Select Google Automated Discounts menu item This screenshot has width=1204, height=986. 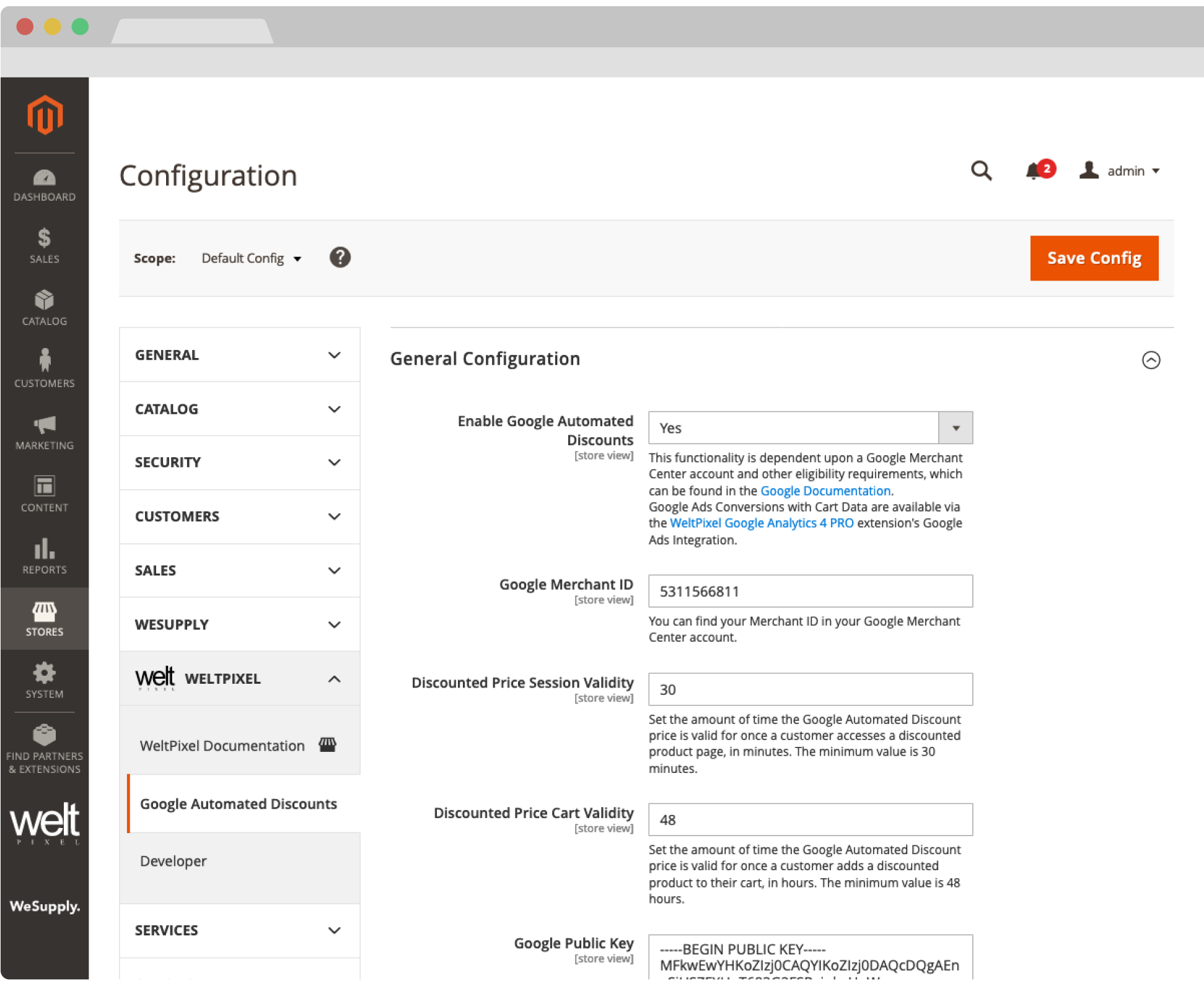pos(239,804)
